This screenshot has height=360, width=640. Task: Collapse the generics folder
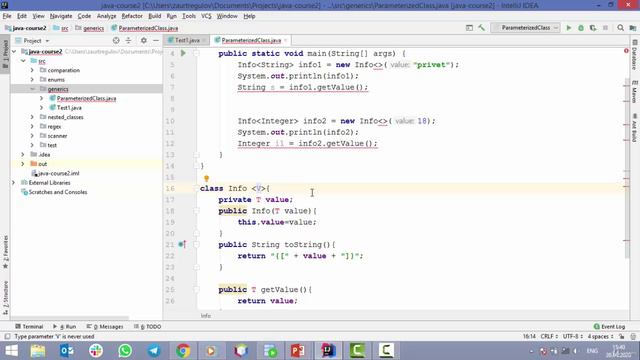[32, 89]
